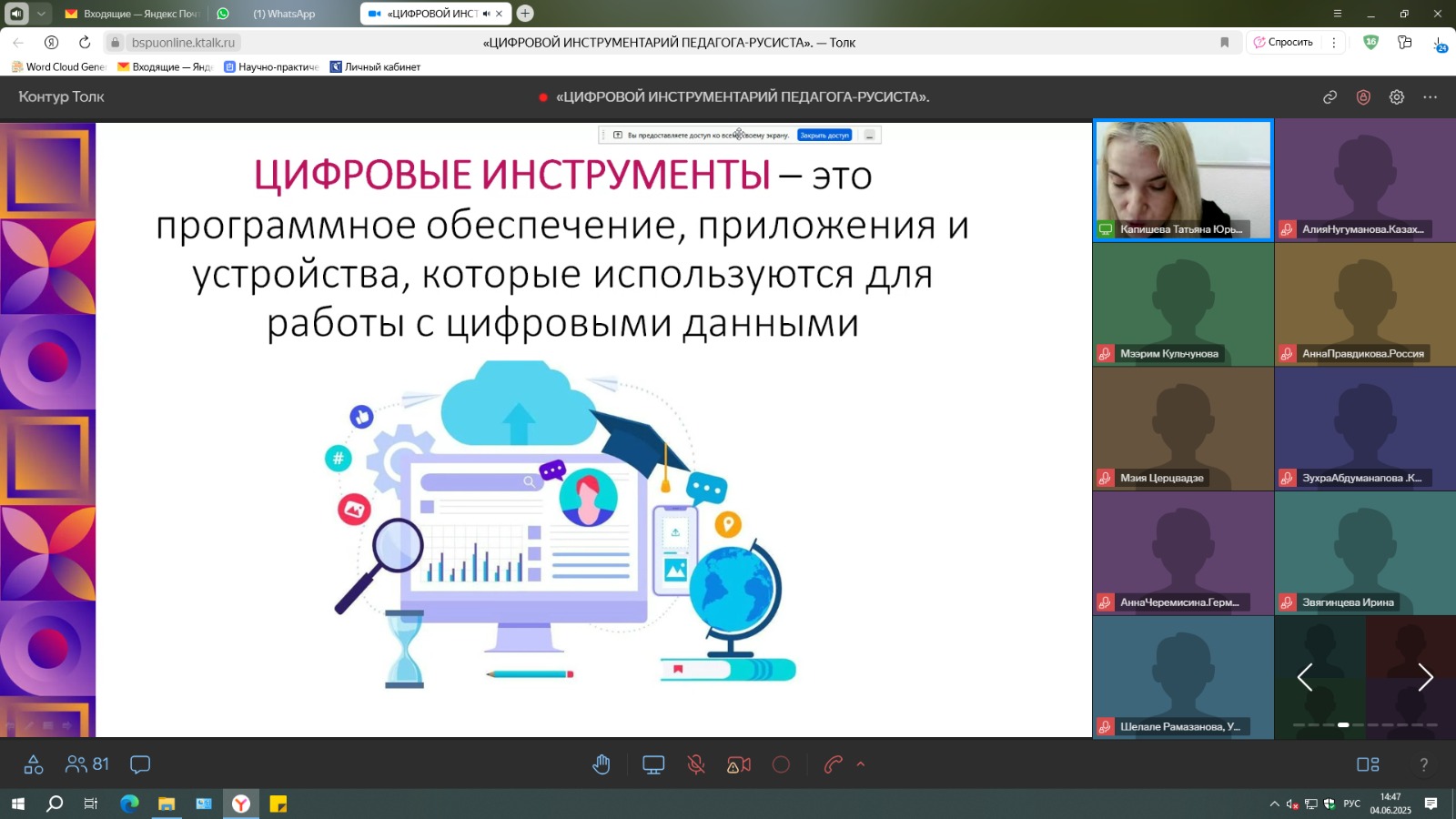Image resolution: width=1456 pixels, height=819 pixels.
Task: Change the video layout view
Action: (1368, 765)
